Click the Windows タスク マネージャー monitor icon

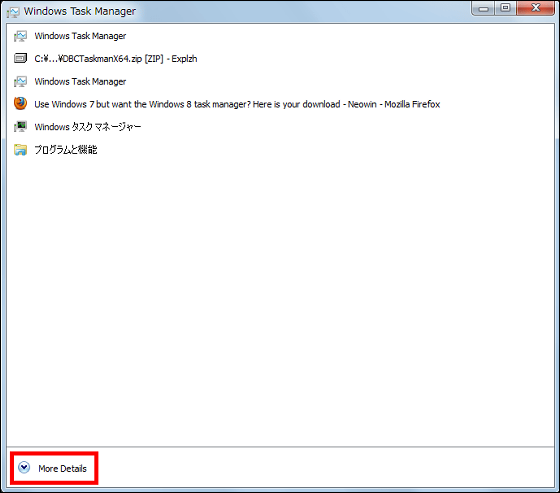pos(20,126)
